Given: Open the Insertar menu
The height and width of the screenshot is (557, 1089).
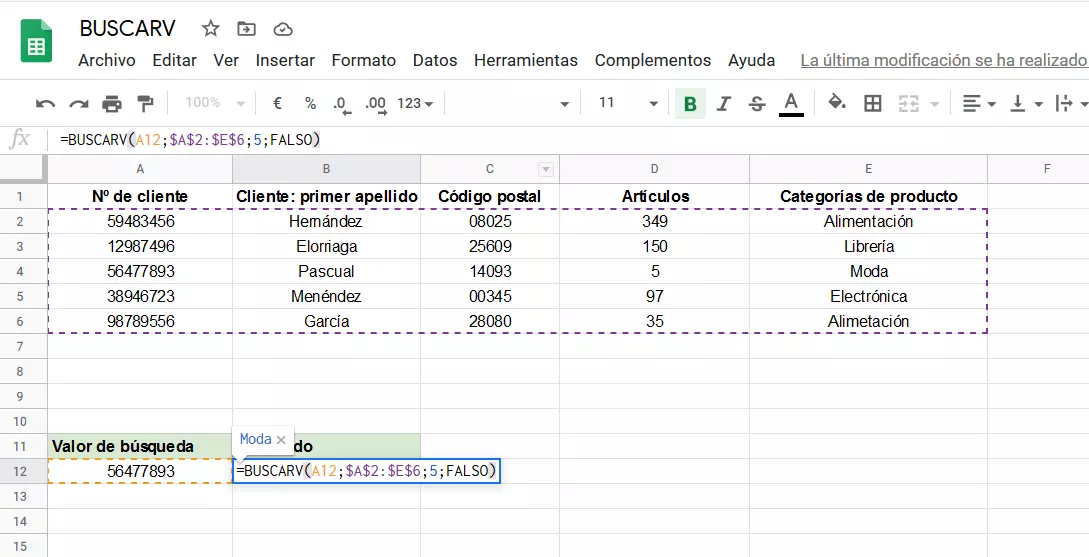Looking at the screenshot, I should [x=285, y=60].
